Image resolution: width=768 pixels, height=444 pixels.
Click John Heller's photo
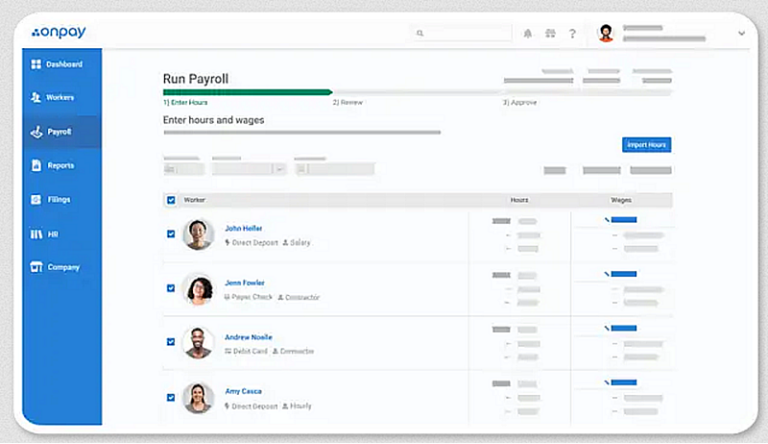coord(198,234)
